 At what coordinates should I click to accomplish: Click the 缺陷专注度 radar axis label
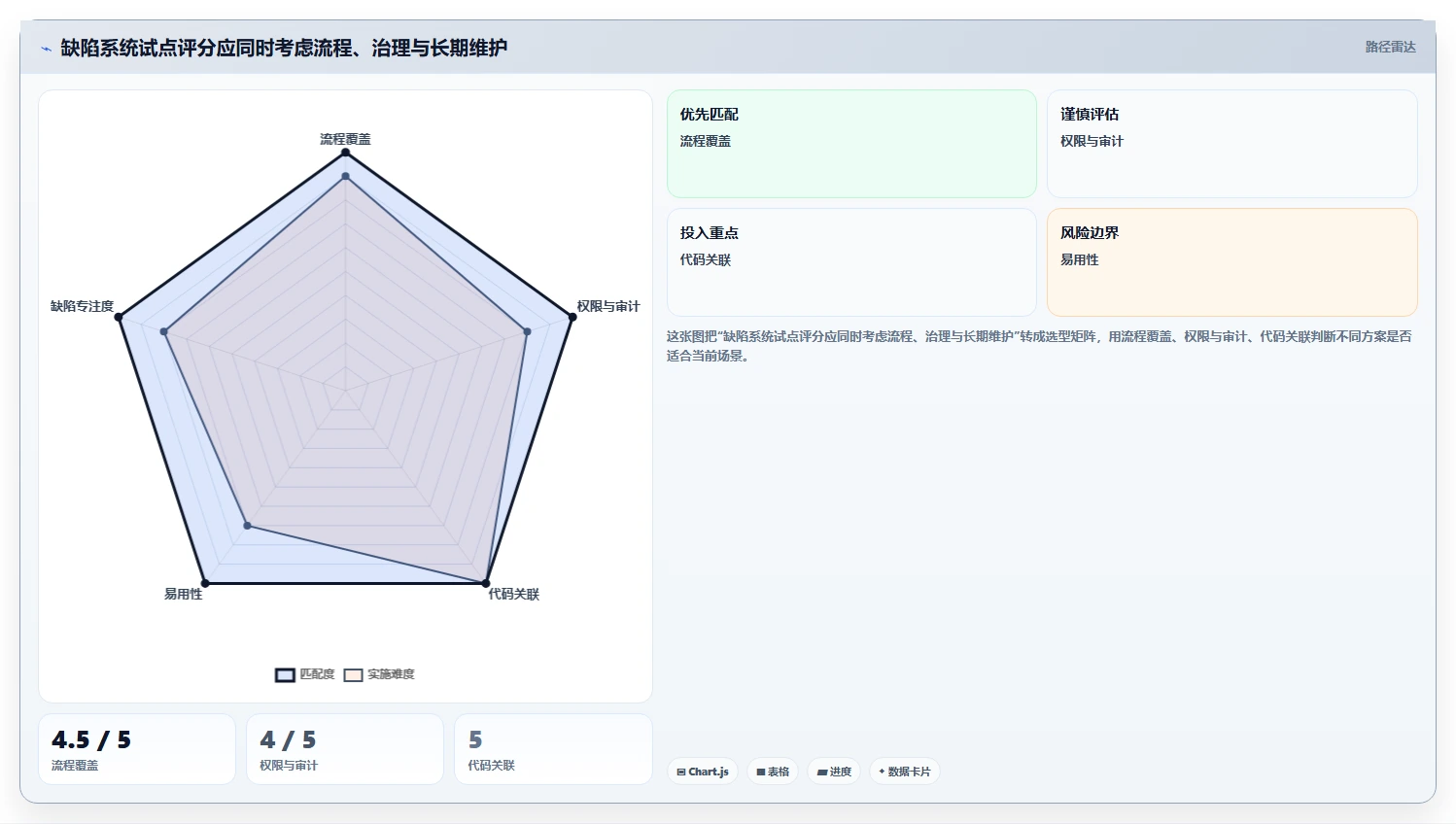click(x=83, y=306)
